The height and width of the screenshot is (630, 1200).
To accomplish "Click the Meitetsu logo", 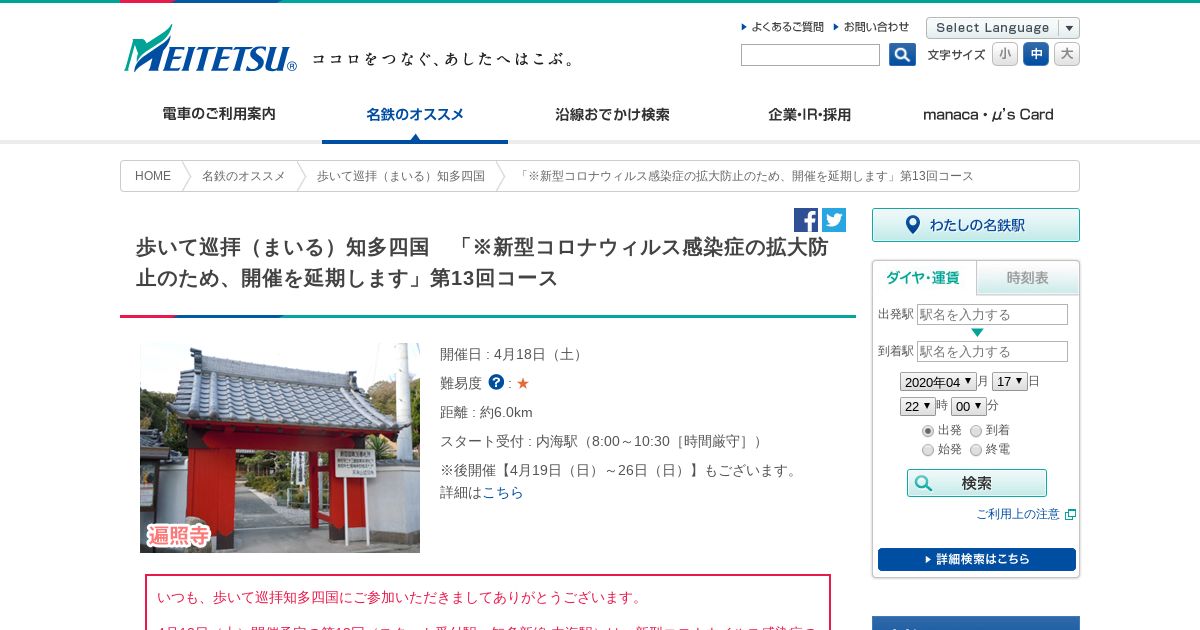I will (210, 49).
